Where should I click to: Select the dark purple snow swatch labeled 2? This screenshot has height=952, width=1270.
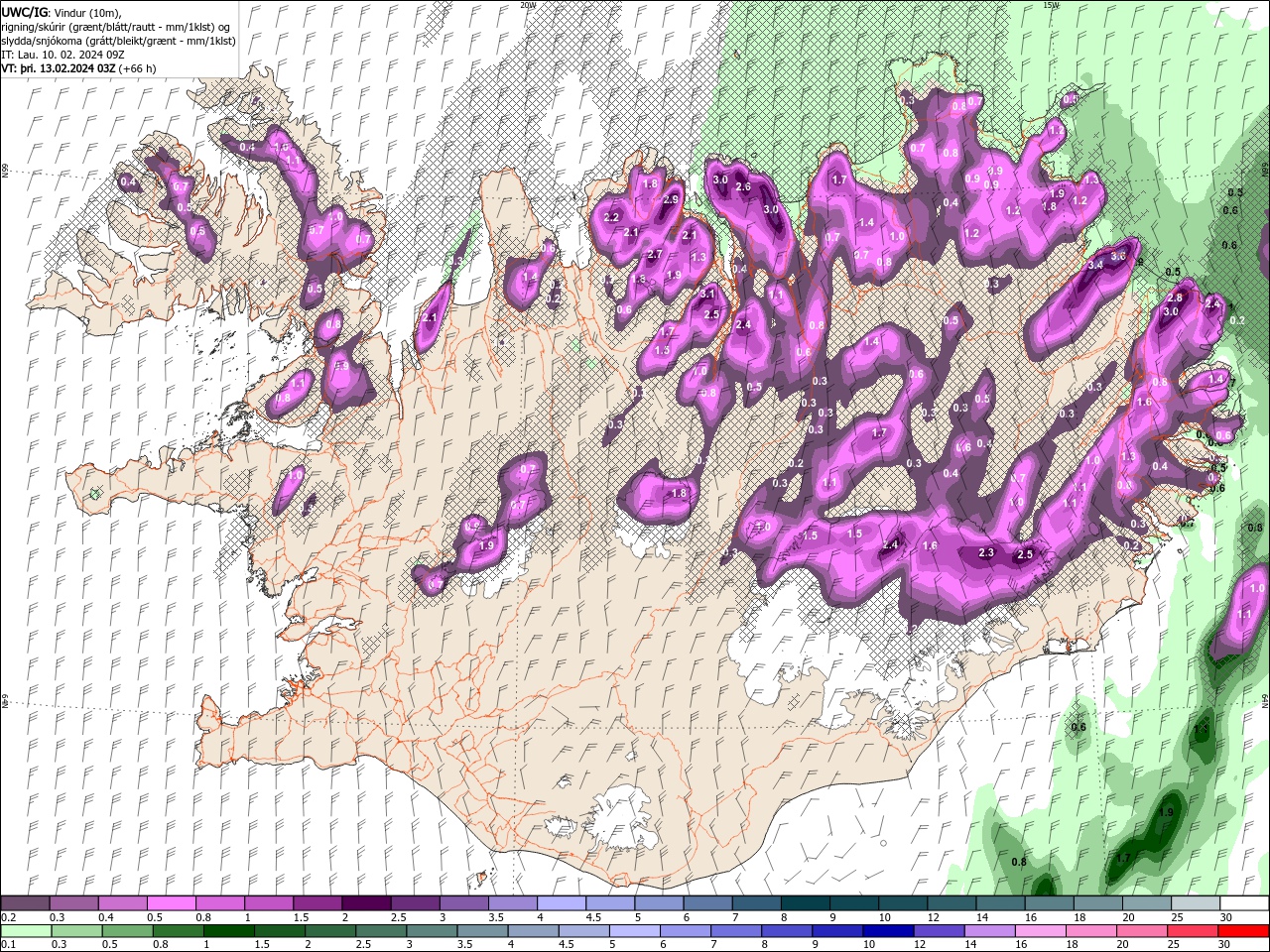pyautogui.click(x=365, y=903)
